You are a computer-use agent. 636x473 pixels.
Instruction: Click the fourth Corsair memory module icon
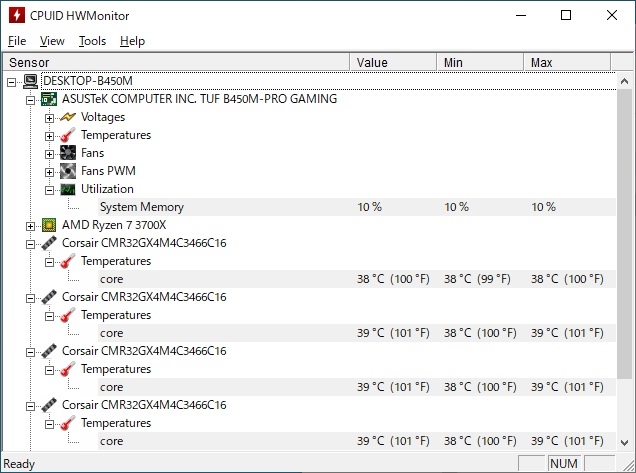pos(49,405)
